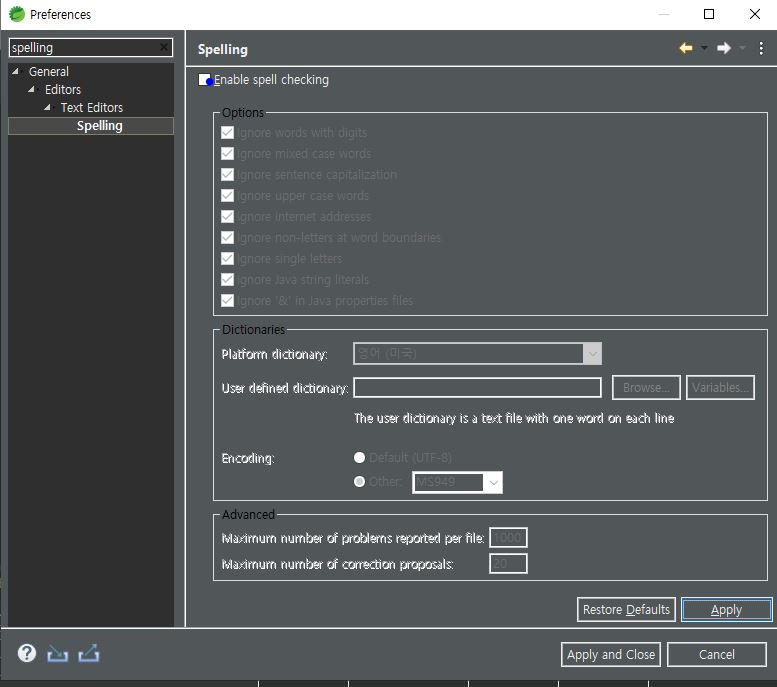Open the Other encoding combo box
The height and width of the screenshot is (687, 777).
point(492,483)
